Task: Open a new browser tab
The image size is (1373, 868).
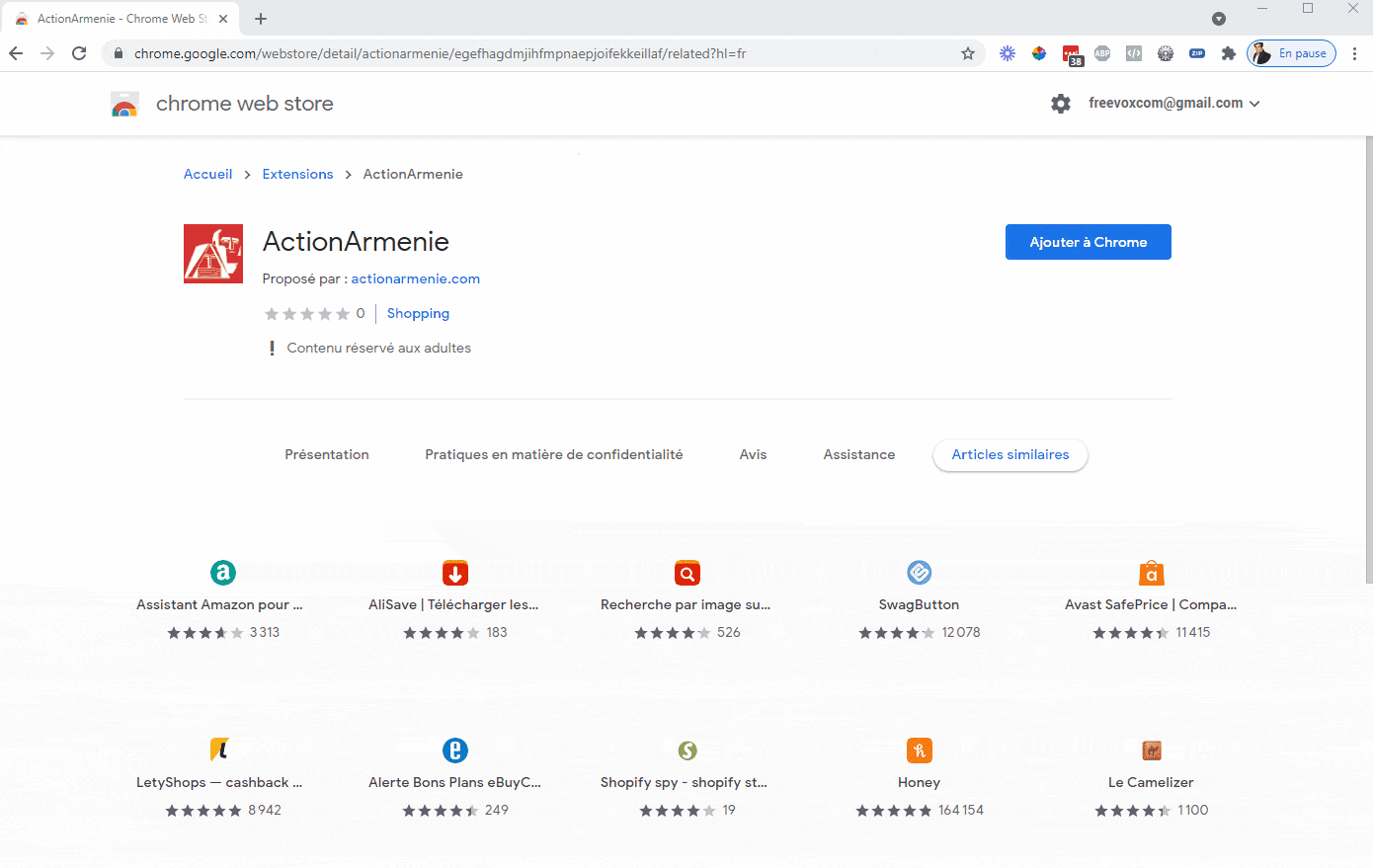Action: (x=261, y=19)
